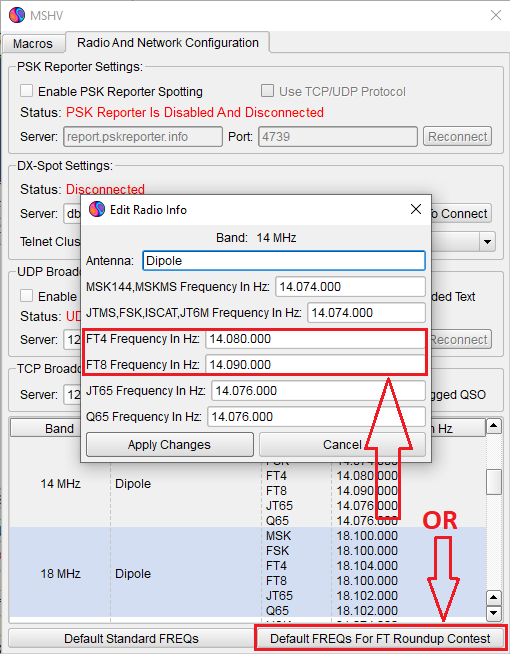This screenshot has width=510, height=654.
Task: Click the PSK Reporter port field
Action: coord(338,137)
